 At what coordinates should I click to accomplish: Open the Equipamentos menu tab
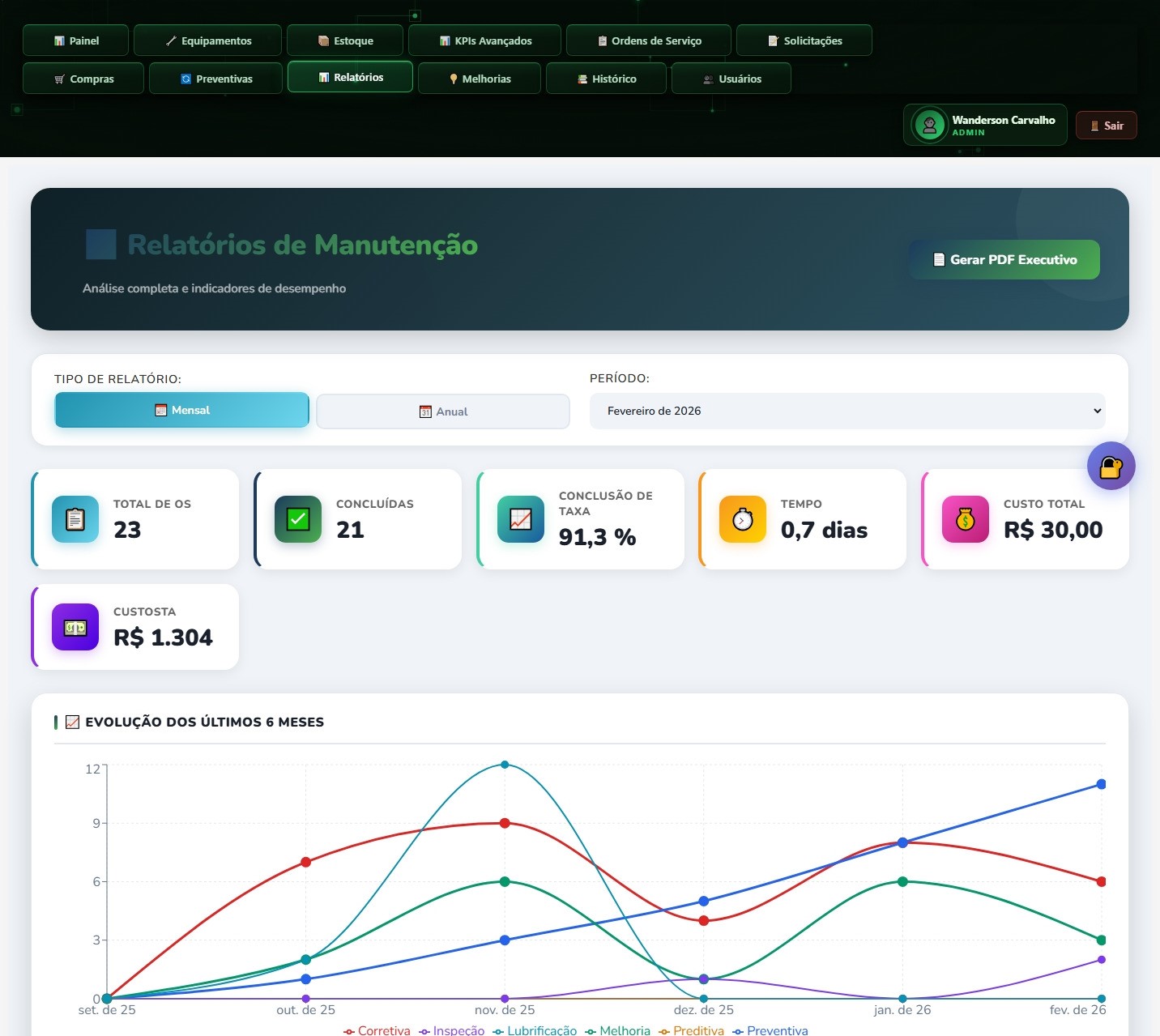(208, 41)
